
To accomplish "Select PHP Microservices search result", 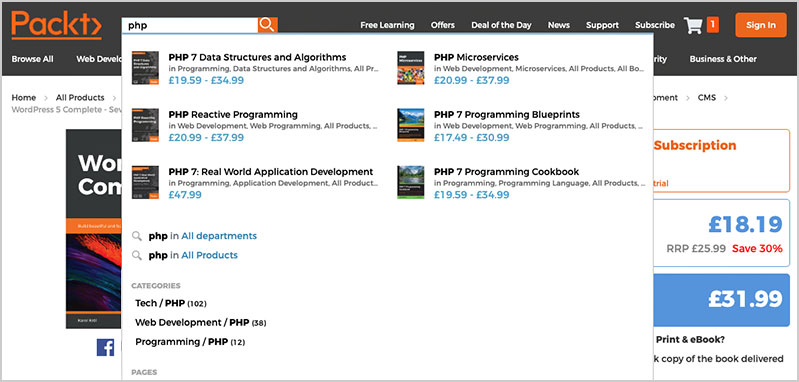I will [x=476, y=57].
